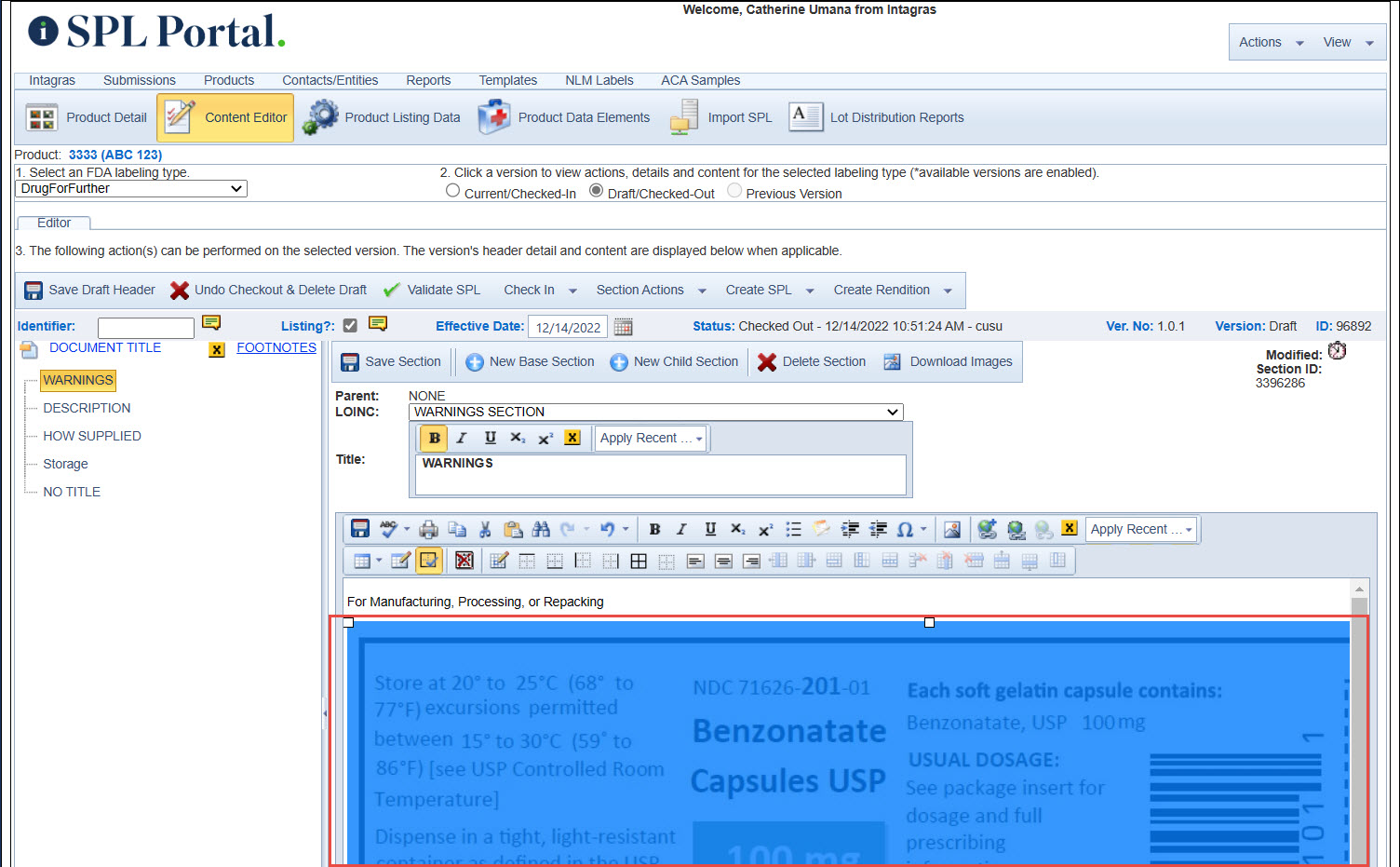This screenshot has width=1400, height=867.
Task: Apply subscript in the content editor toolbar
Action: tap(738, 529)
